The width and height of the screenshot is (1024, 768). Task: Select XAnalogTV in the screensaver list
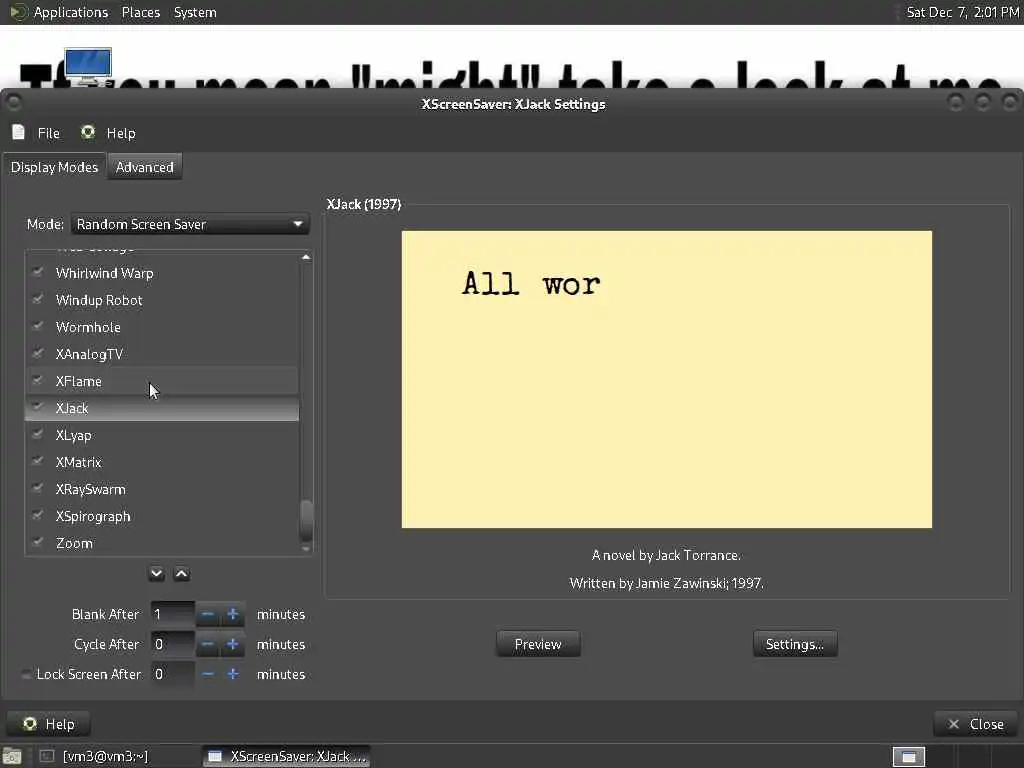click(162, 354)
